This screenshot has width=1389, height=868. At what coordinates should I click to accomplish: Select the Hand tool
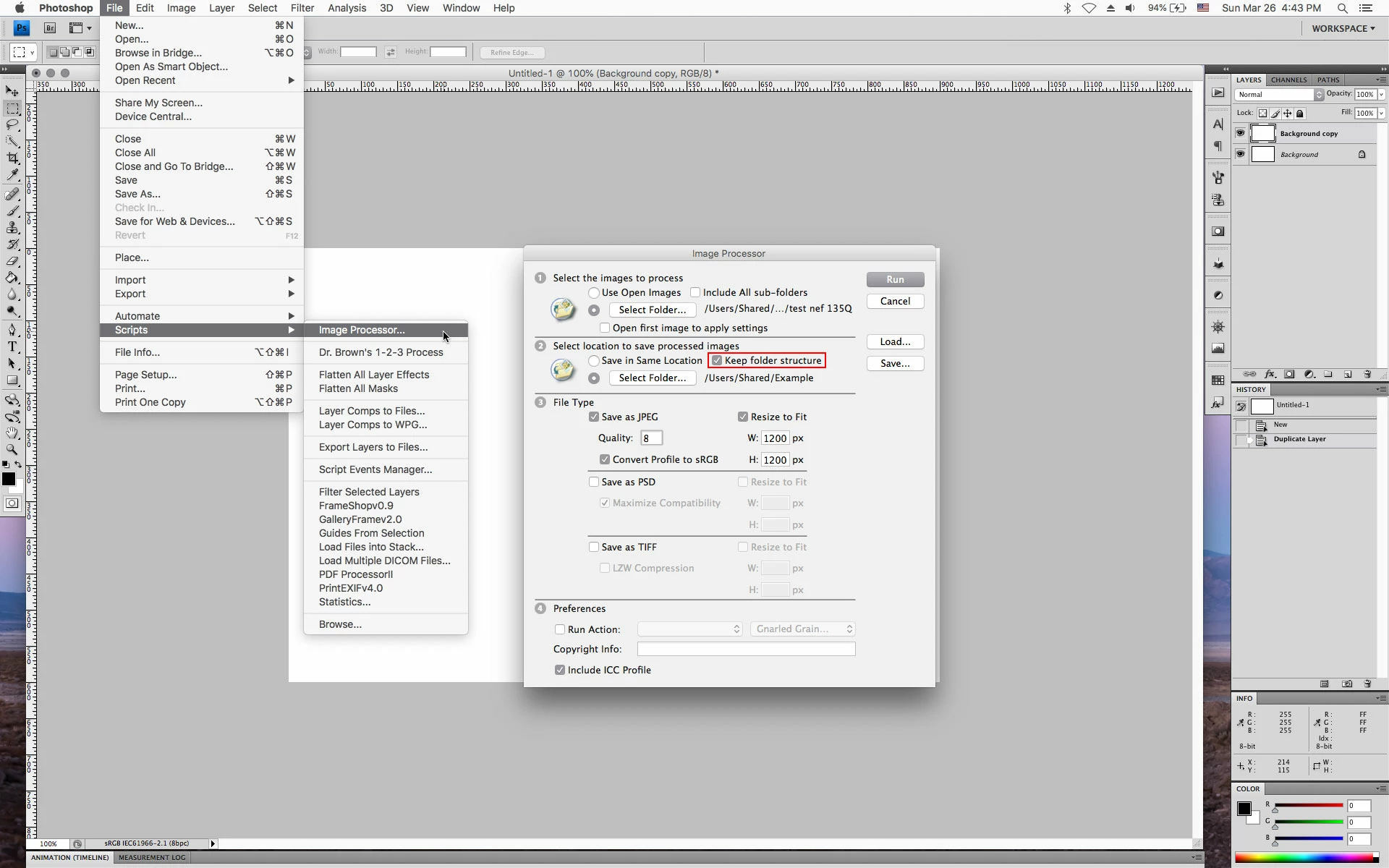point(12,433)
